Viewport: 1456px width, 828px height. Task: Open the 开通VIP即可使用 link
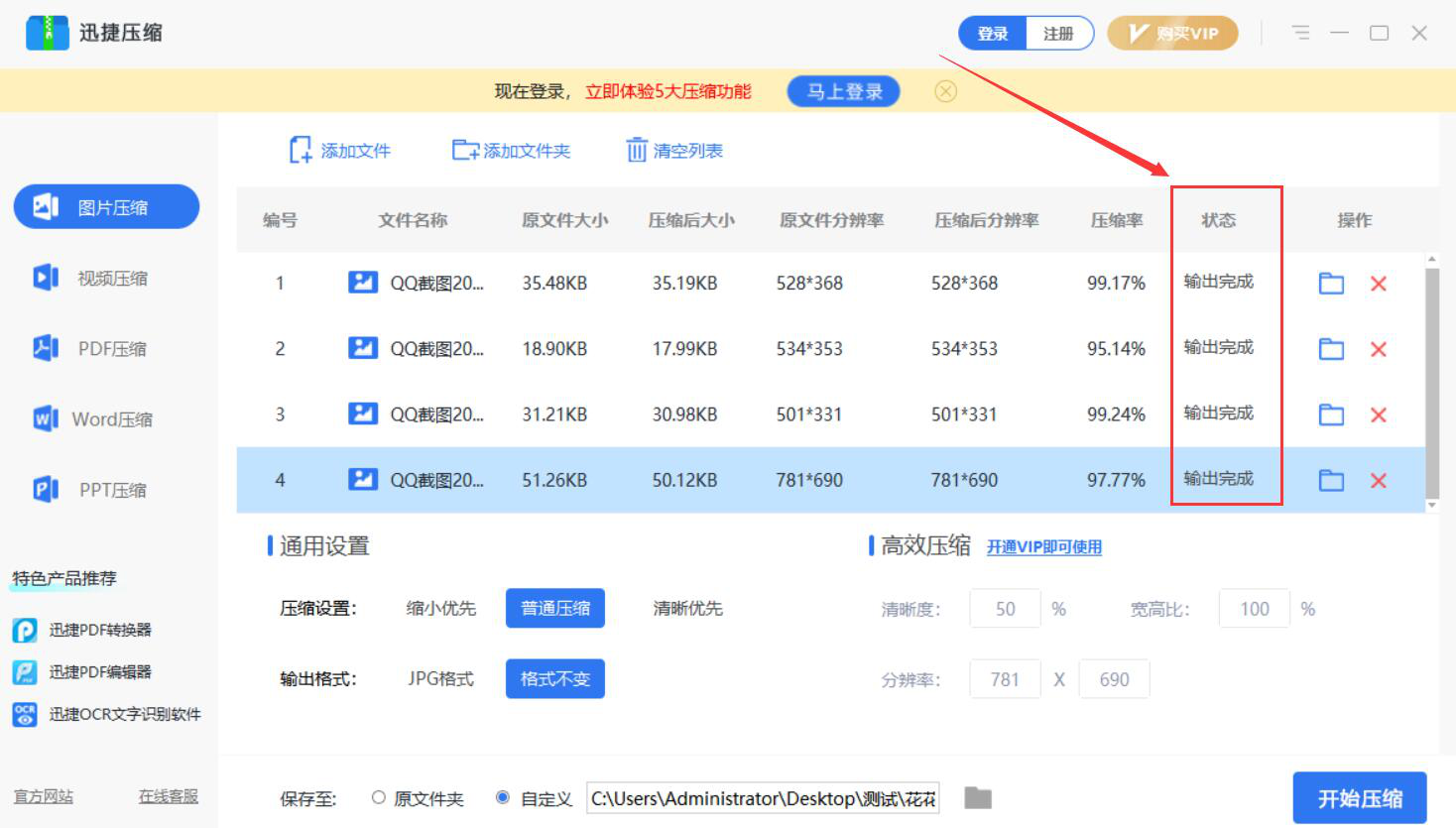1043,547
